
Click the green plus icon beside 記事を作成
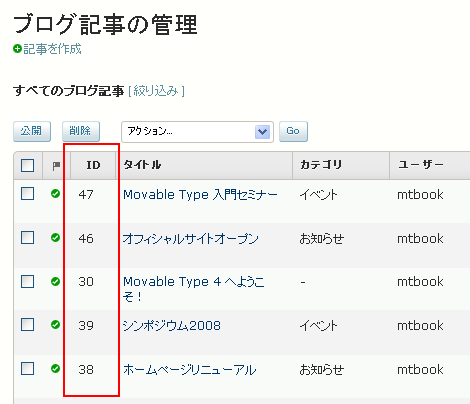click(17, 49)
